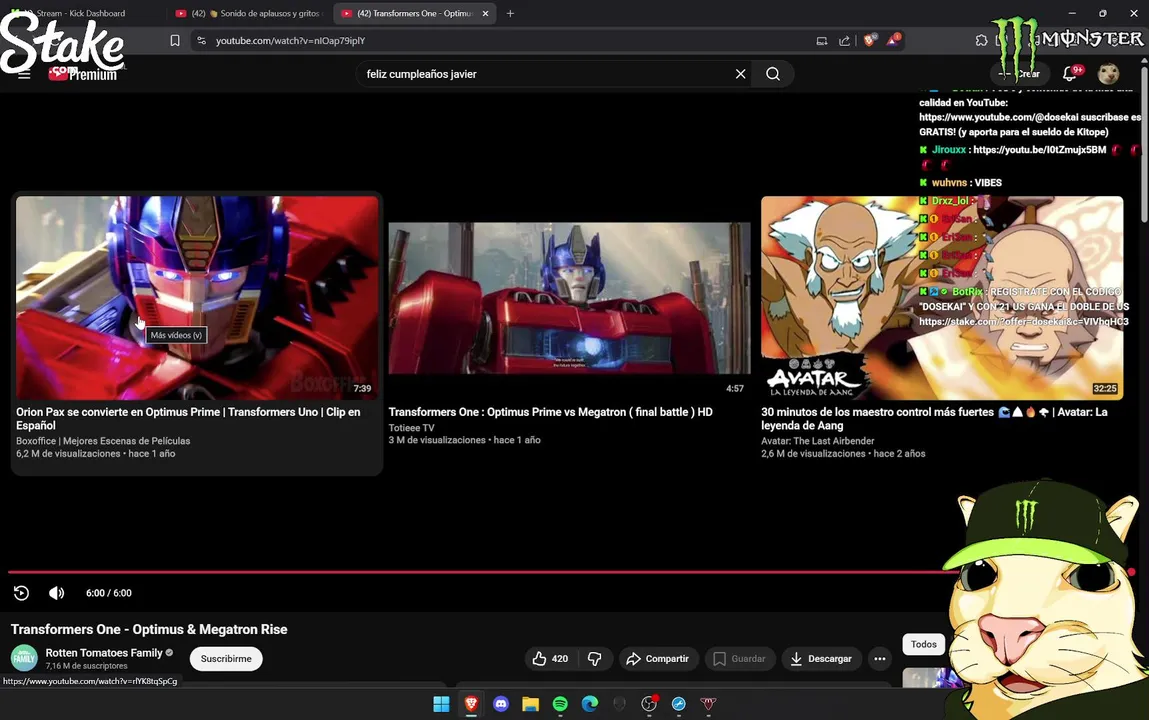Click the share page icon in the address bar
1149x720 pixels.
tap(844, 41)
